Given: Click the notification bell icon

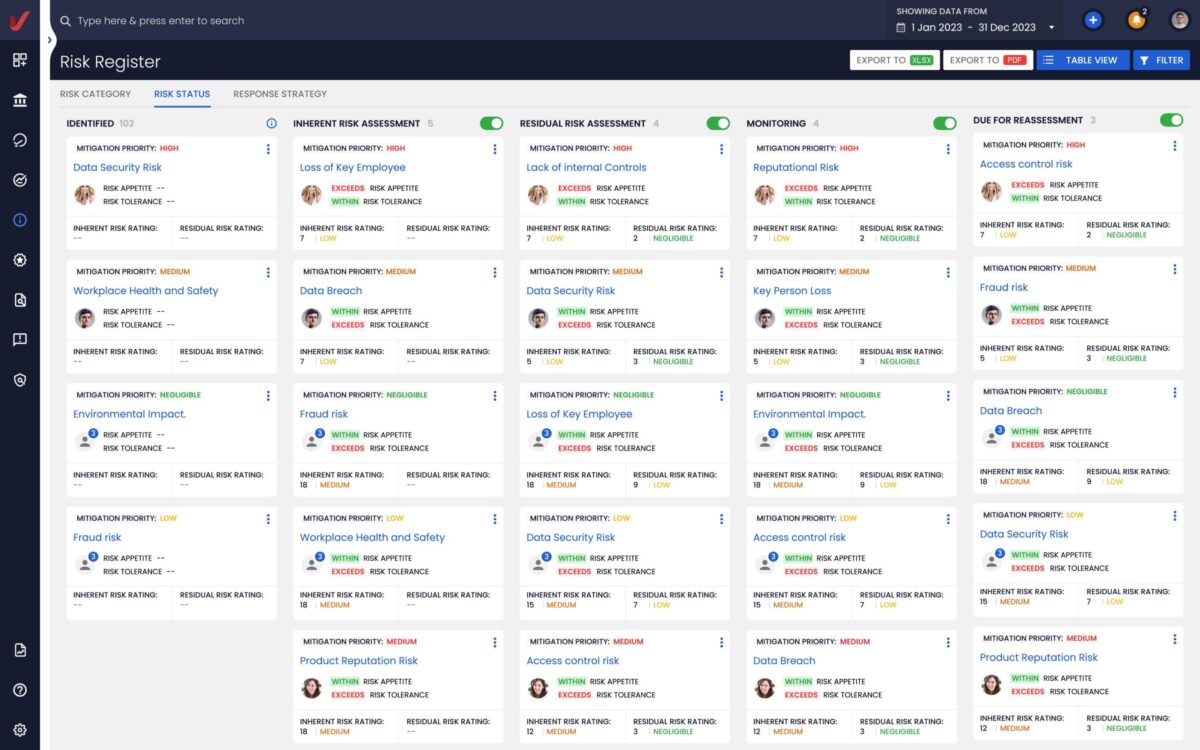Looking at the screenshot, I should 1136,20.
